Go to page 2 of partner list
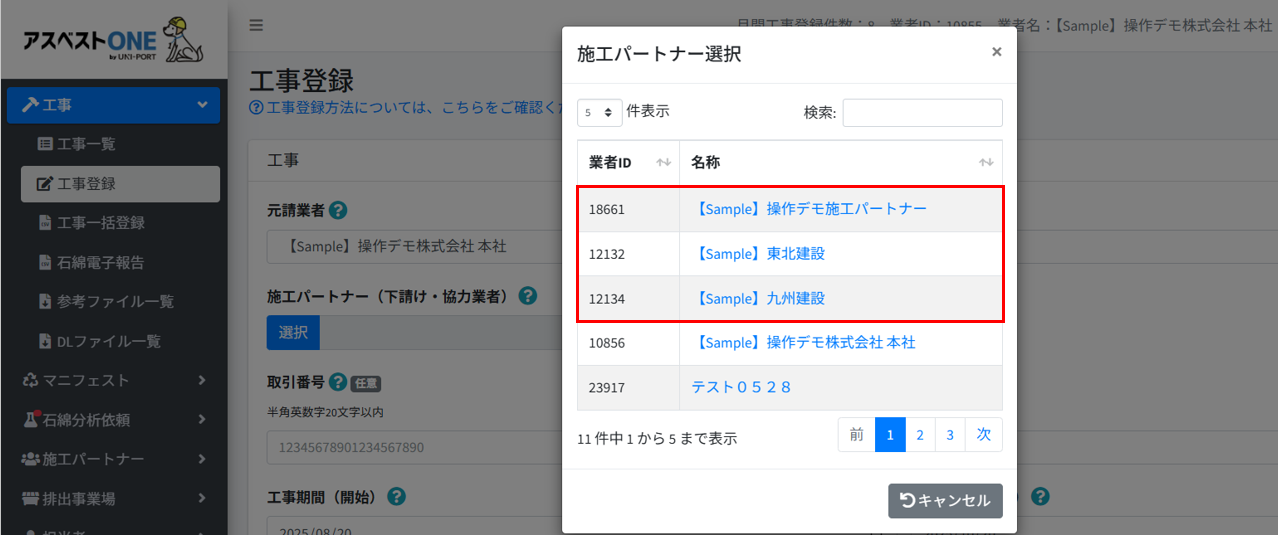 click(x=920, y=435)
